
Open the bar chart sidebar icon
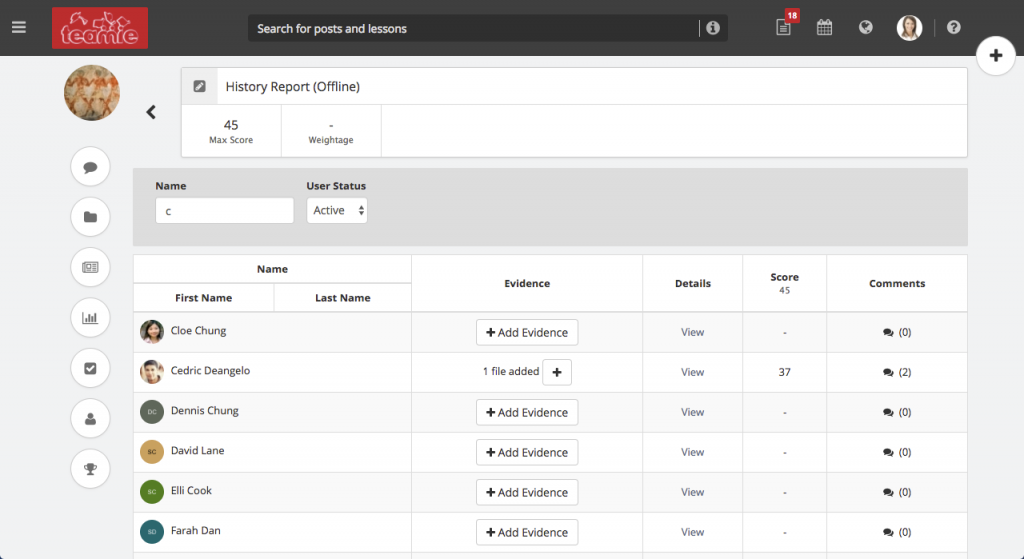point(90,317)
